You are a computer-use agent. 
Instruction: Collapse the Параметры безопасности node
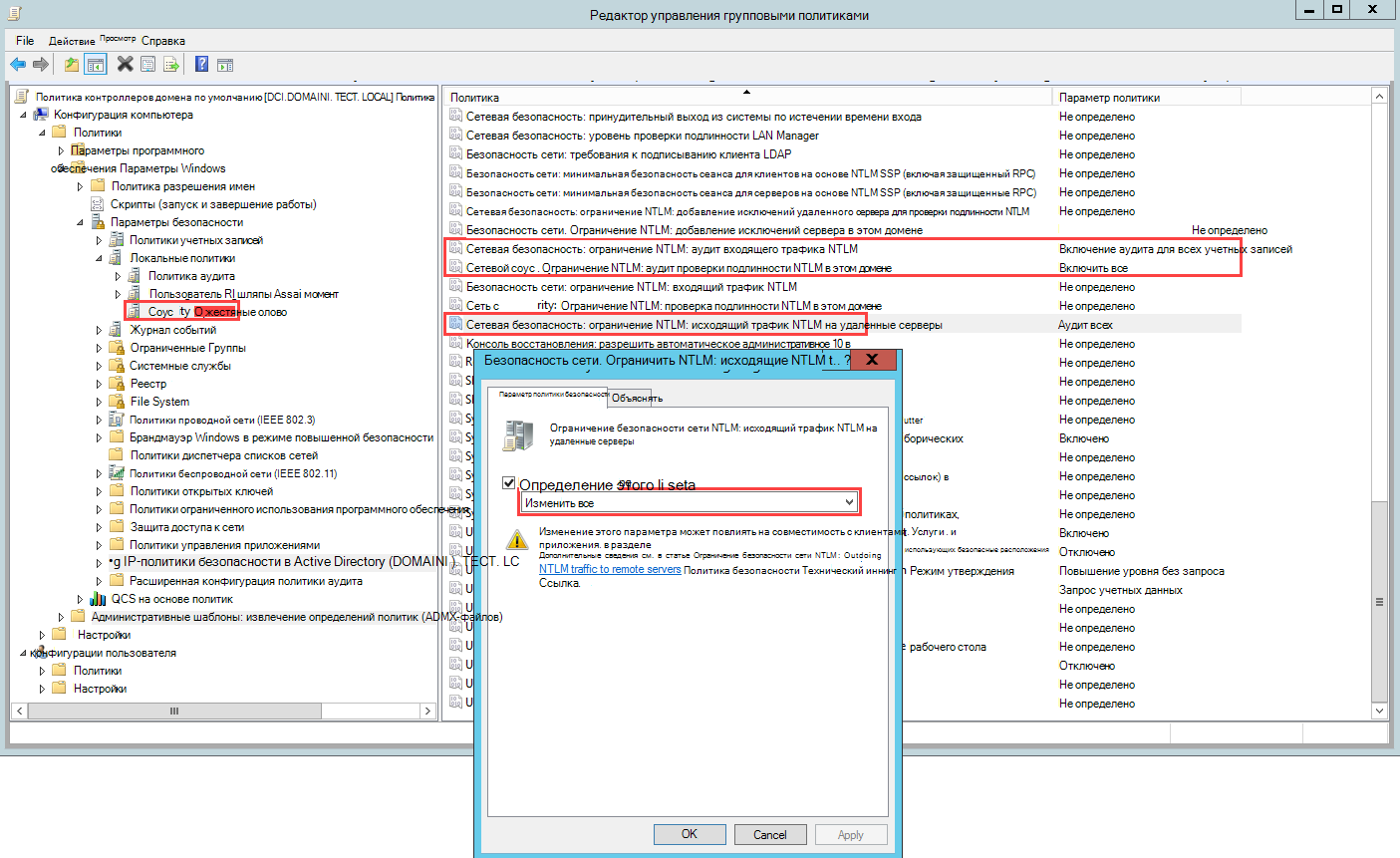pos(81,222)
